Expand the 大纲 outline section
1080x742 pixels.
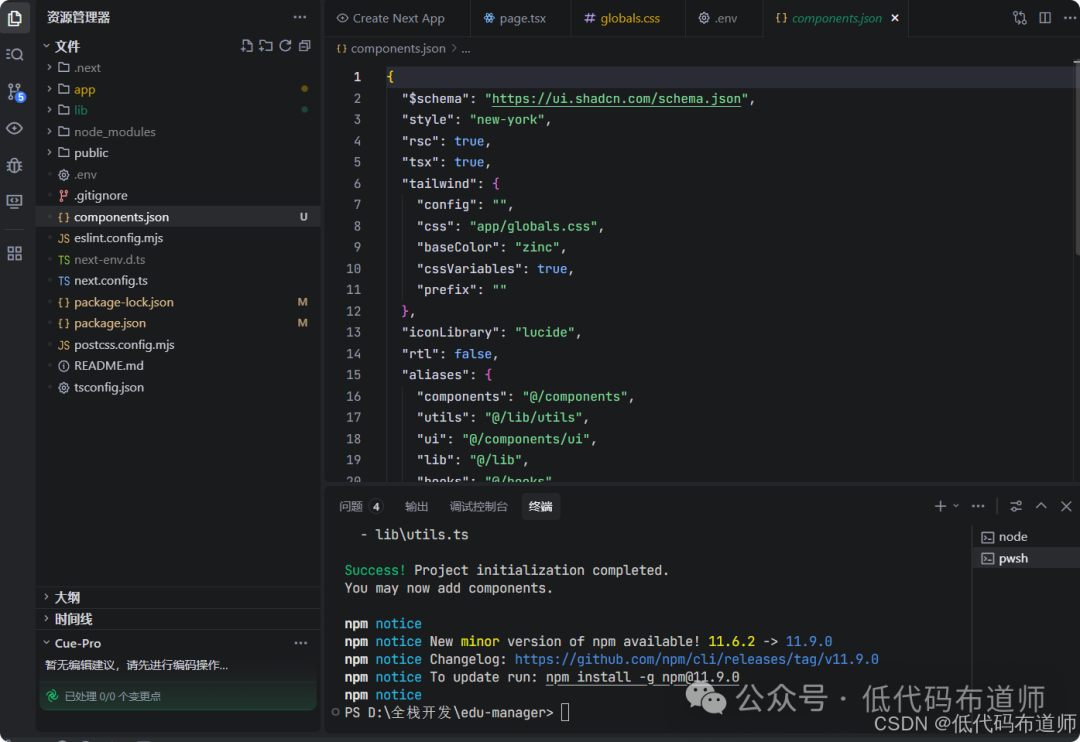tap(67, 597)
